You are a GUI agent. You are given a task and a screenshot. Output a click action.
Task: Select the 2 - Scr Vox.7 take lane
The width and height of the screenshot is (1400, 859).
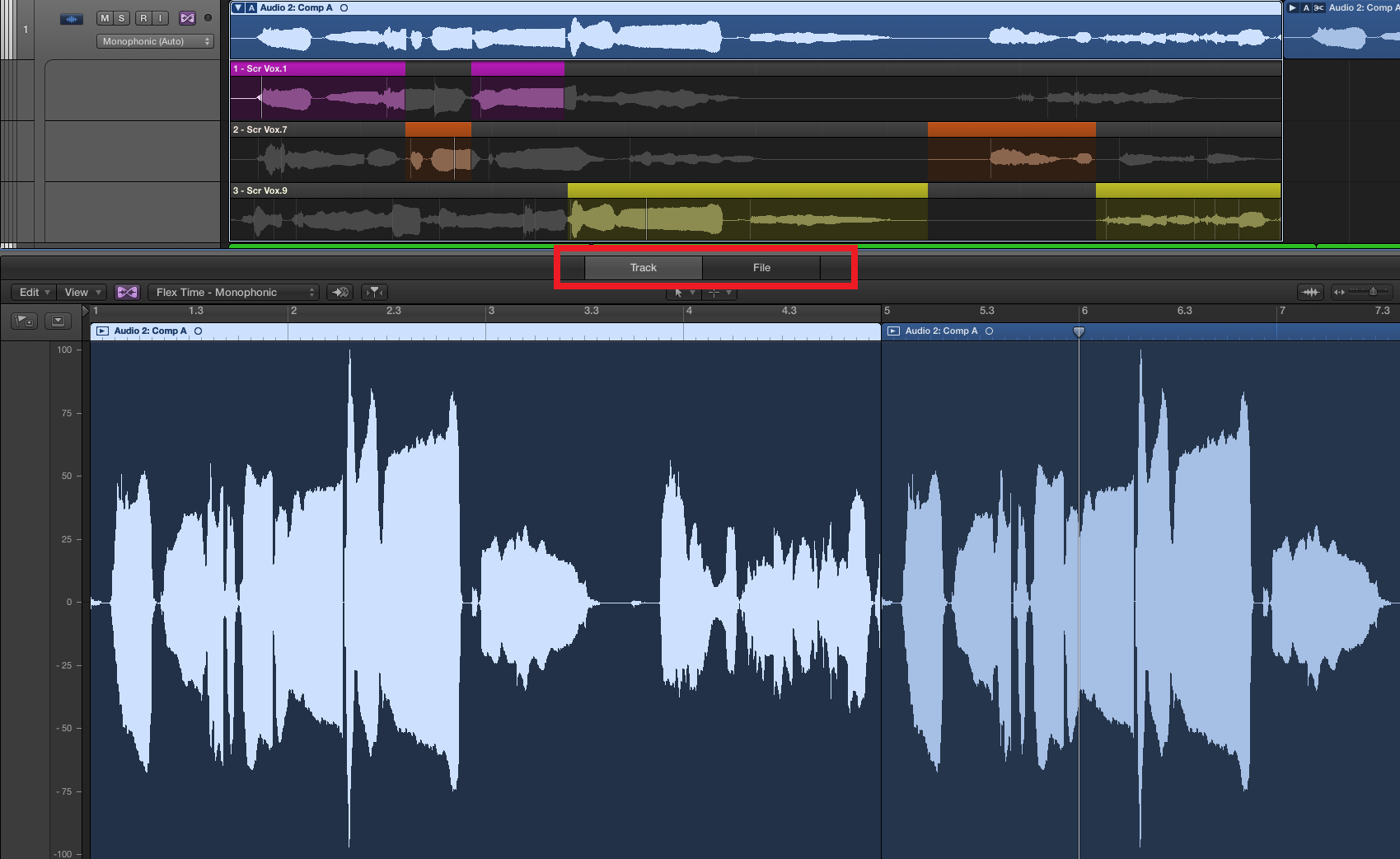(x=260, y=129)
